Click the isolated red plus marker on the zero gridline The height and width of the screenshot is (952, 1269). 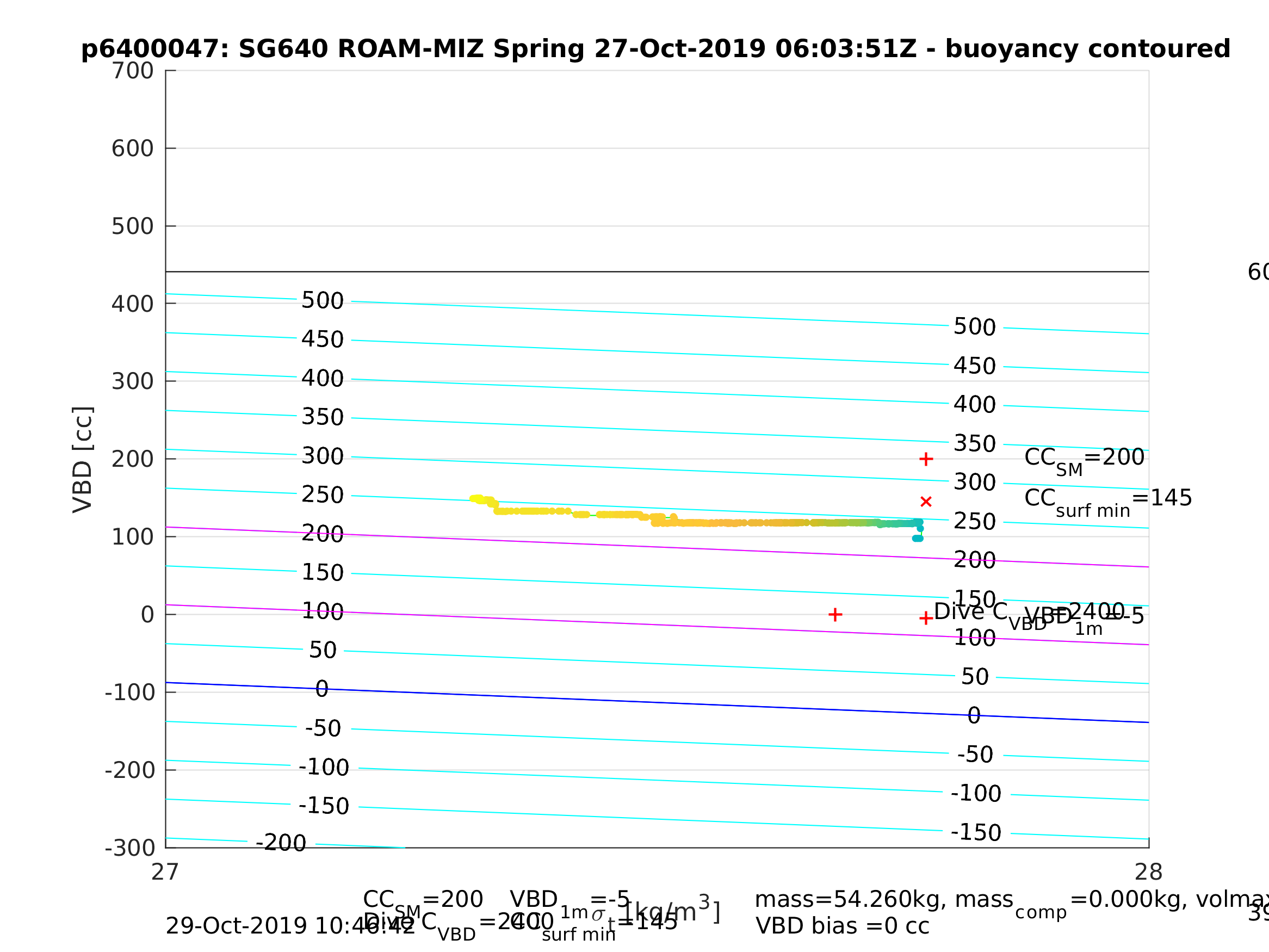pos(835,615)
